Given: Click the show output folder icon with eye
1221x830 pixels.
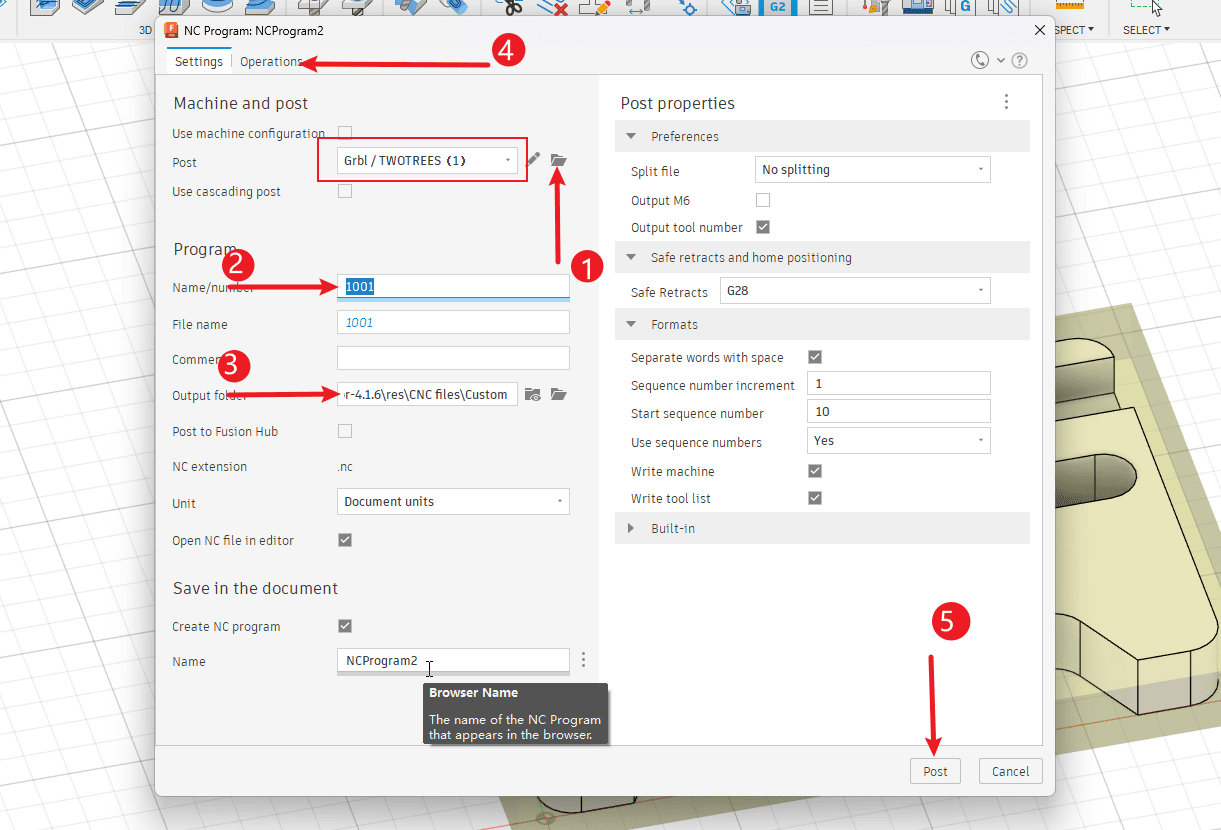Looking at the screenshot, I should [533, 395].
